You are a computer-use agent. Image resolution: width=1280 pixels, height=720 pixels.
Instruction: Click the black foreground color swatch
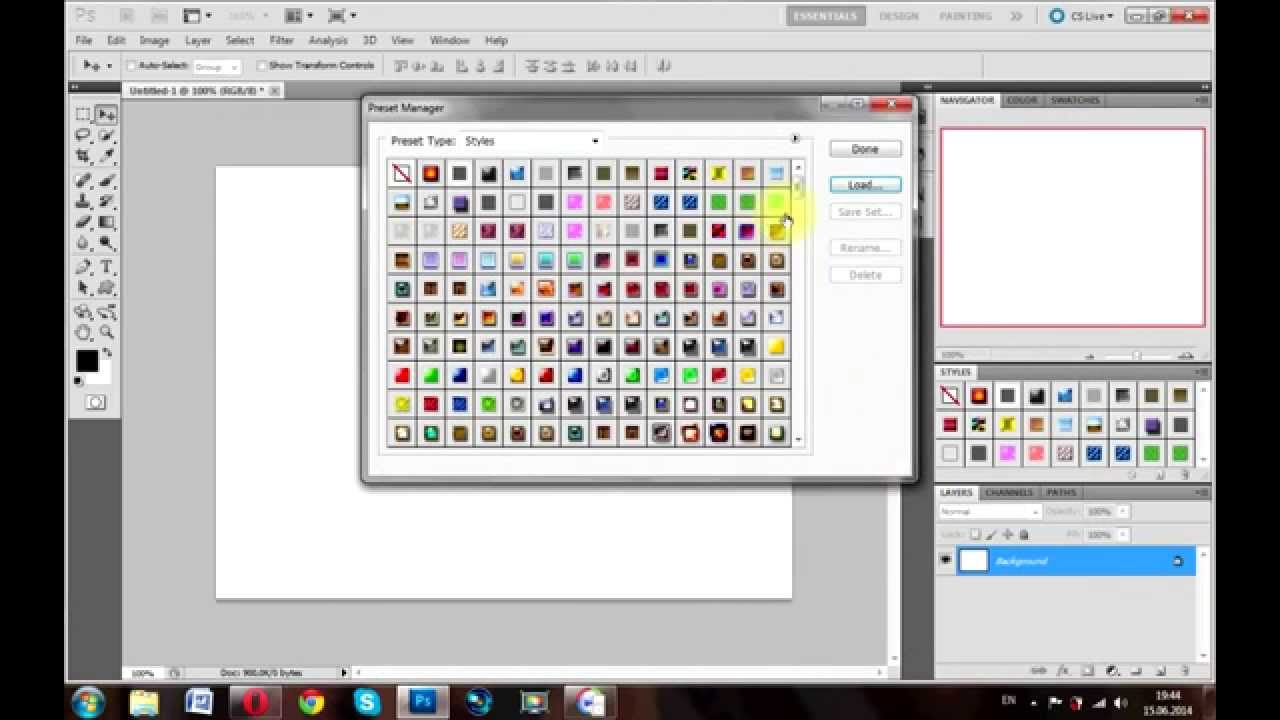pyautogui.click(x=87, y=361)
